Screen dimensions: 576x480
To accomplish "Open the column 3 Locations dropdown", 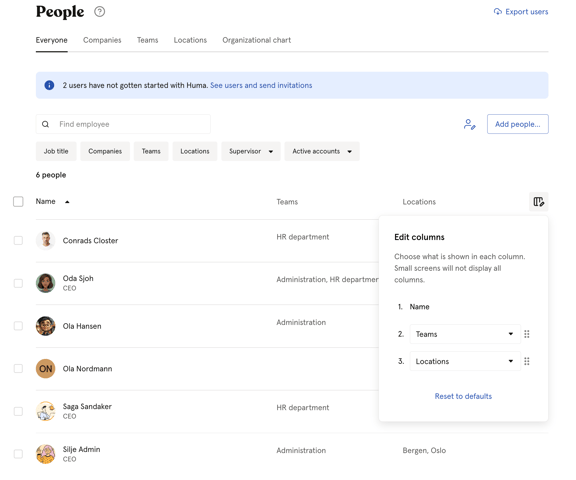I will [x=465, y=361].
